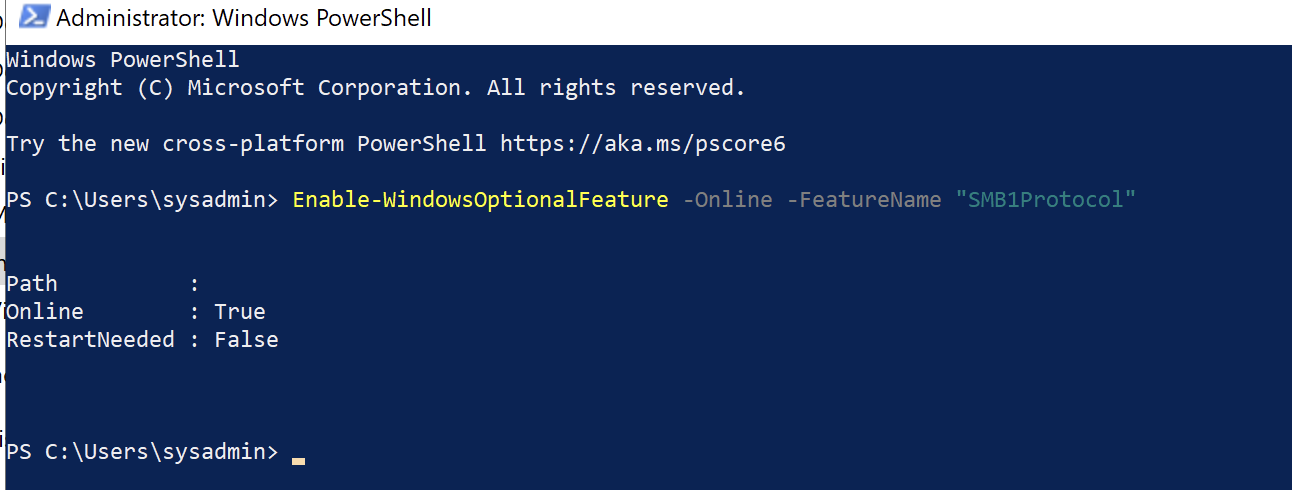The image size is (1292, 490).
Task: Click the -FeatureName parameter text
Action: pyautogui.click(x=864, y=200)
